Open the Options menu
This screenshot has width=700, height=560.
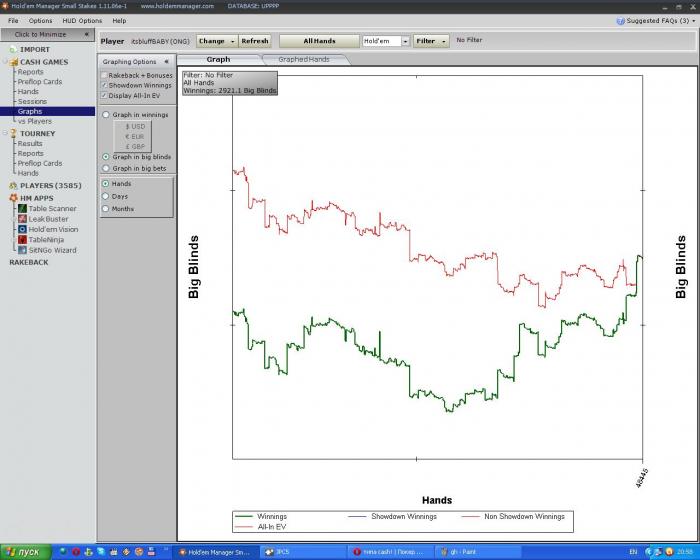click(40, 21)
